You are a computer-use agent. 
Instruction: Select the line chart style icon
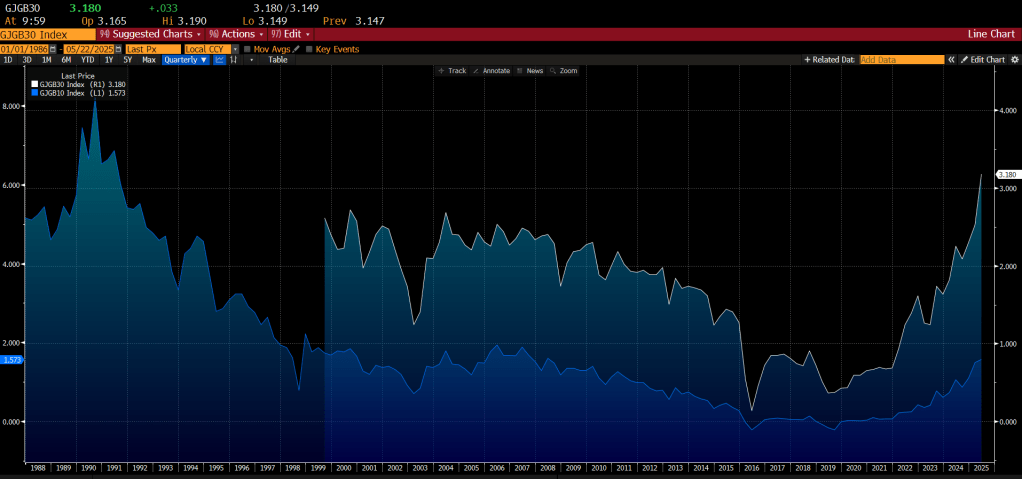219,60
